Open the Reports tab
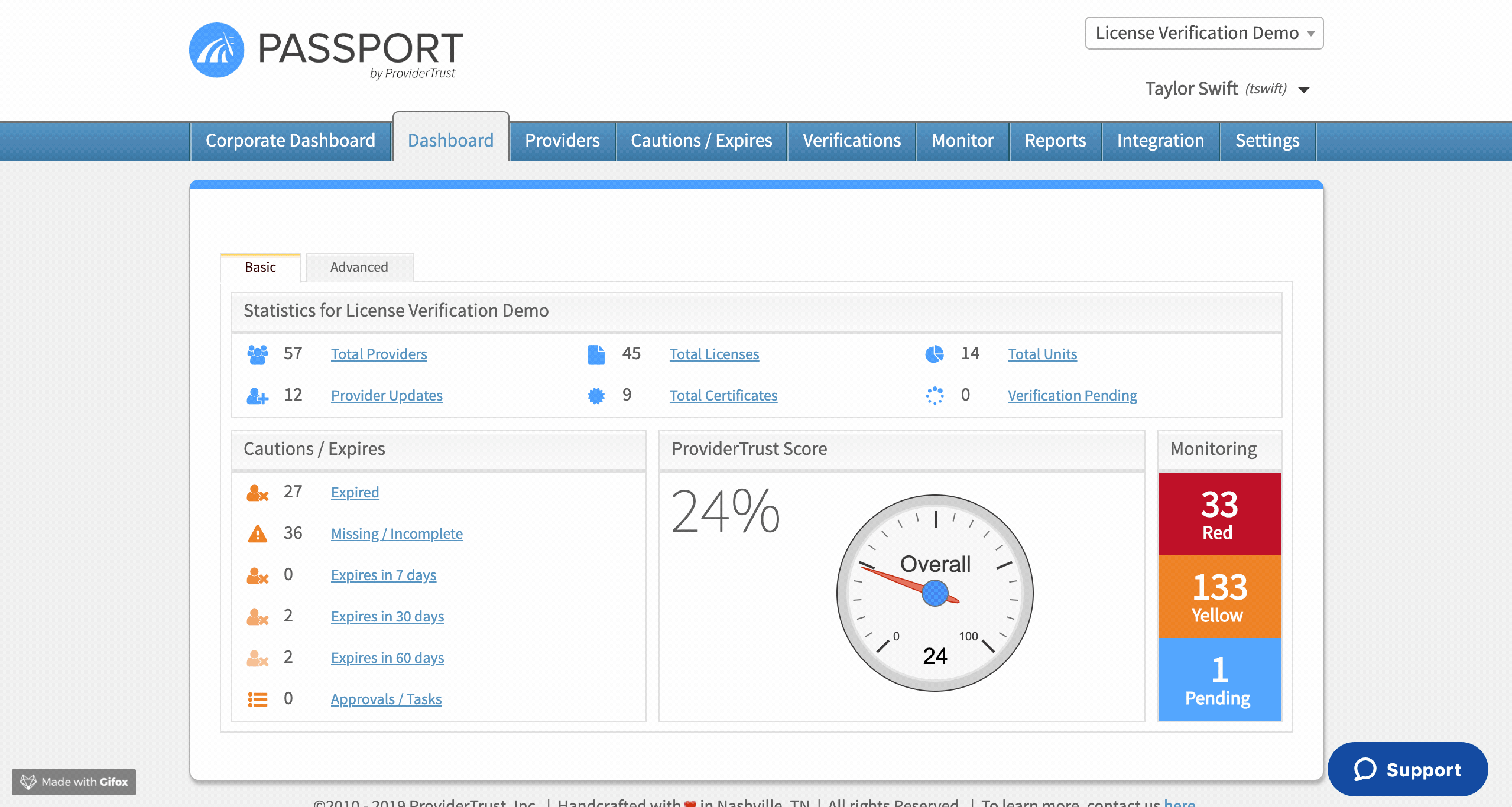The height and width of the screenshot is (807, 1512). [x=1055, y=141]
